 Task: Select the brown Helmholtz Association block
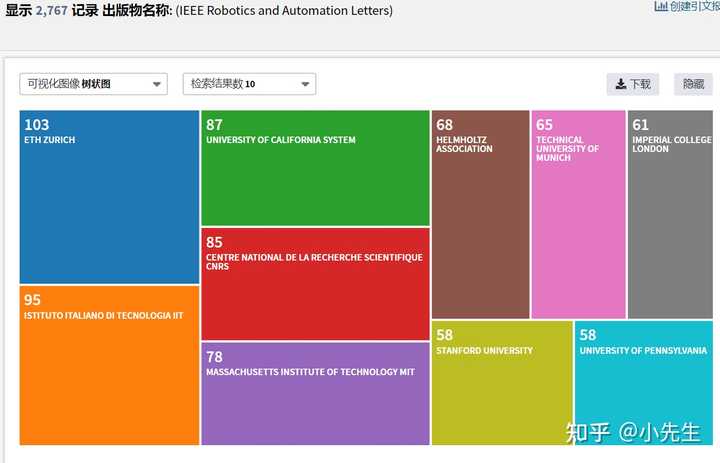click(480, 215)
